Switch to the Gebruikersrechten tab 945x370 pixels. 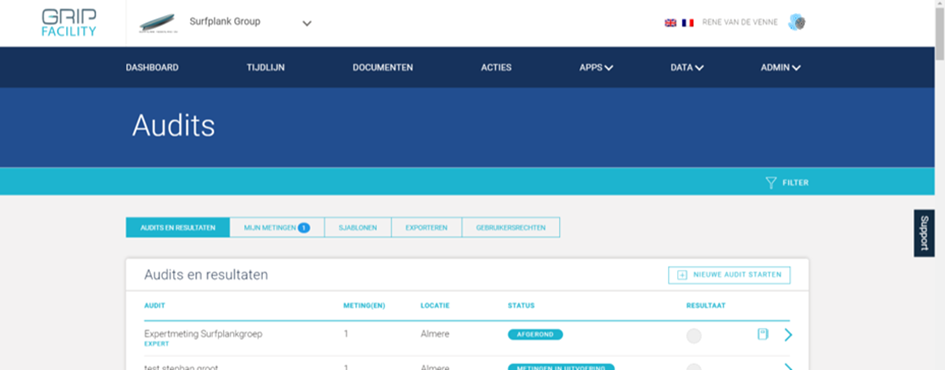pos(511,228)
